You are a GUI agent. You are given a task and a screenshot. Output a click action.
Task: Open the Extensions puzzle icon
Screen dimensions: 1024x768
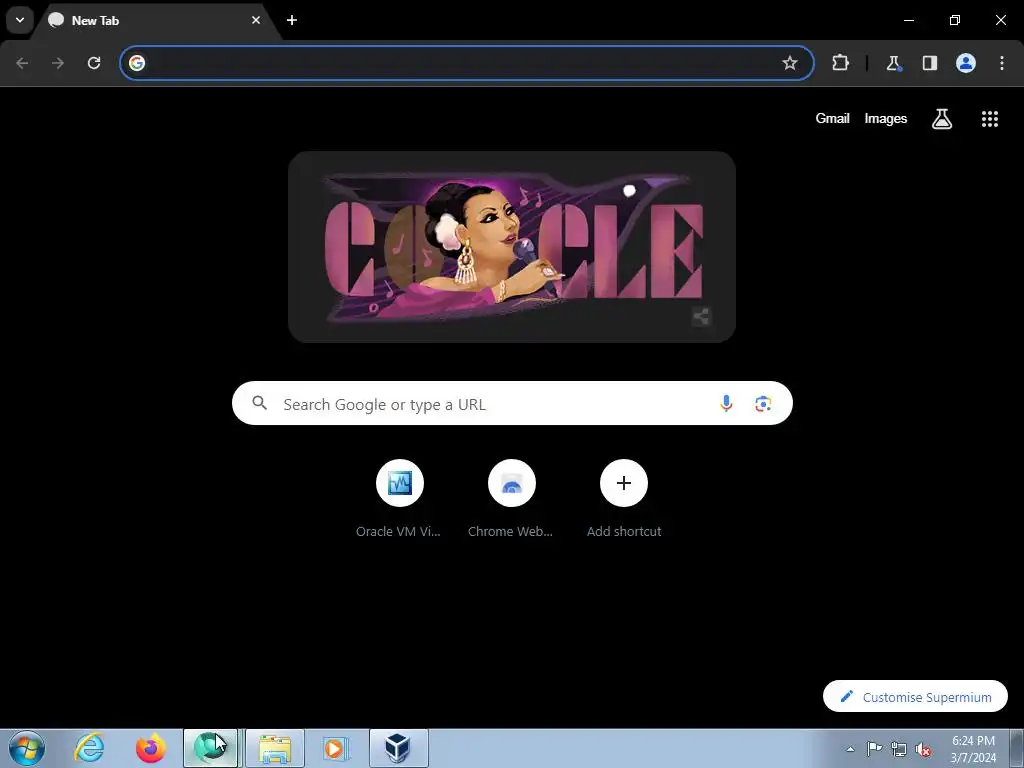click(840, 63)
